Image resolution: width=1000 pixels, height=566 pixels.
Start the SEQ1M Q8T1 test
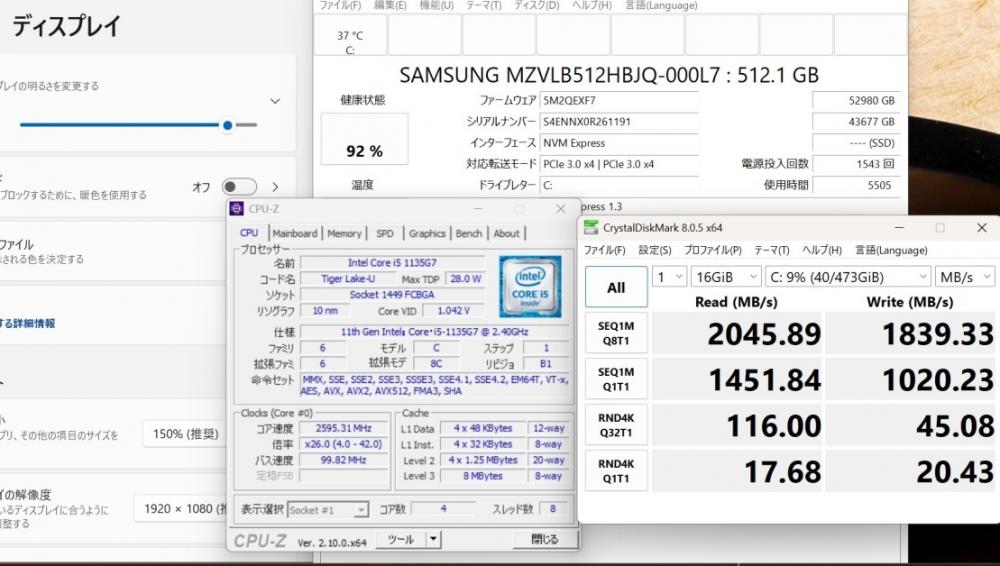pos(616,333)
